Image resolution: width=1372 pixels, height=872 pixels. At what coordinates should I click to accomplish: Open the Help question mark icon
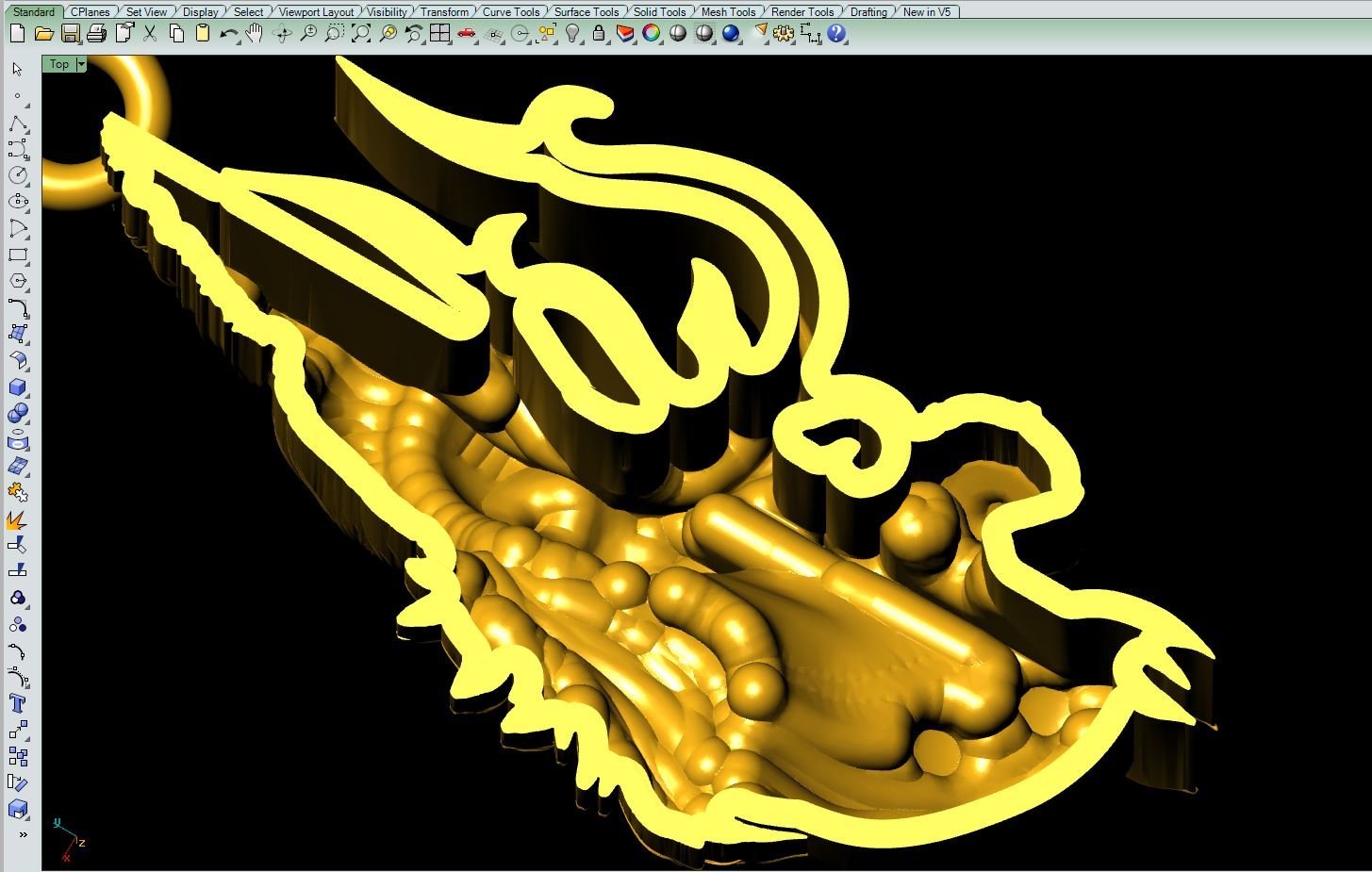click(836, 34)
